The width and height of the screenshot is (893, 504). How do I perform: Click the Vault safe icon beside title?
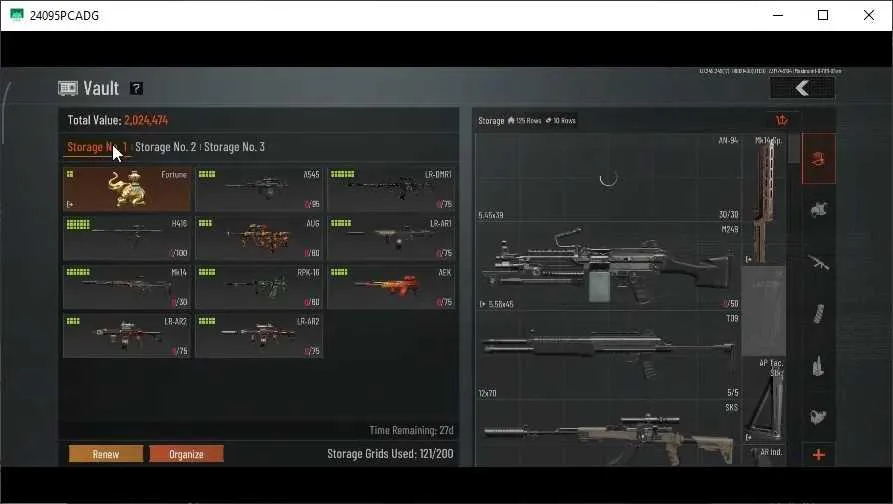68,88
